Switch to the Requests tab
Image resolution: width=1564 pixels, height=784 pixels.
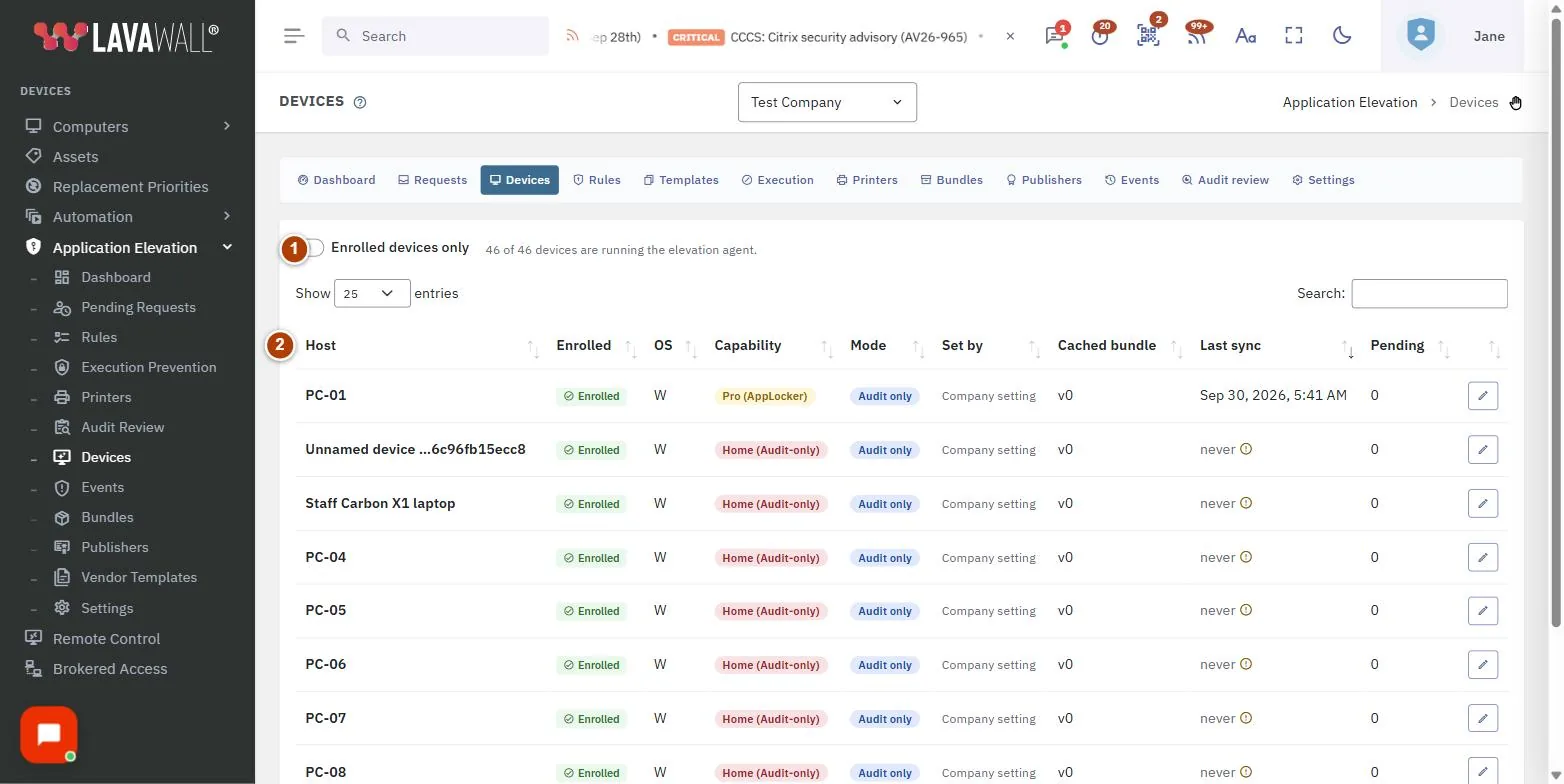point(432,180)
